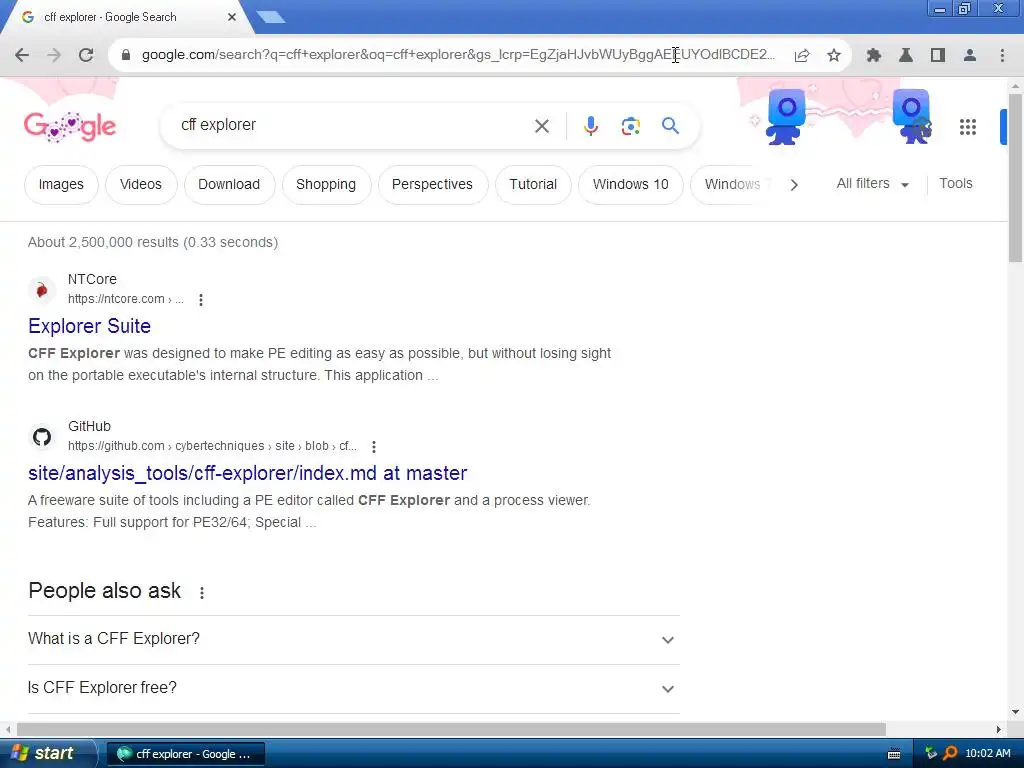Screen dimensions: 1024x768
Task: Open more options for NTCore result
Action: [200, 300]
